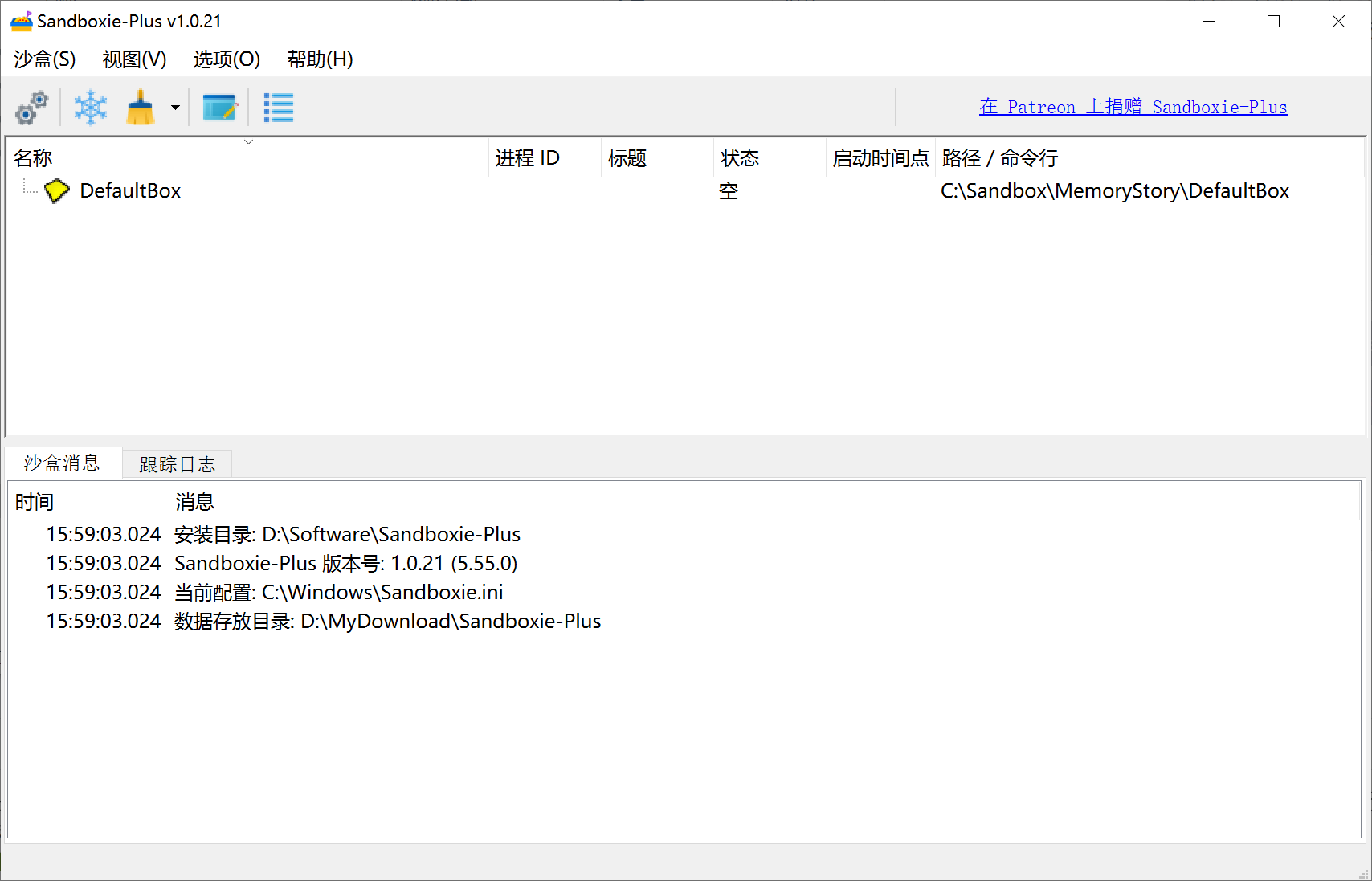The height and width of the screenshot is (881, 1372).
Task: Click the blue list view icon
Action: [279, 108]
